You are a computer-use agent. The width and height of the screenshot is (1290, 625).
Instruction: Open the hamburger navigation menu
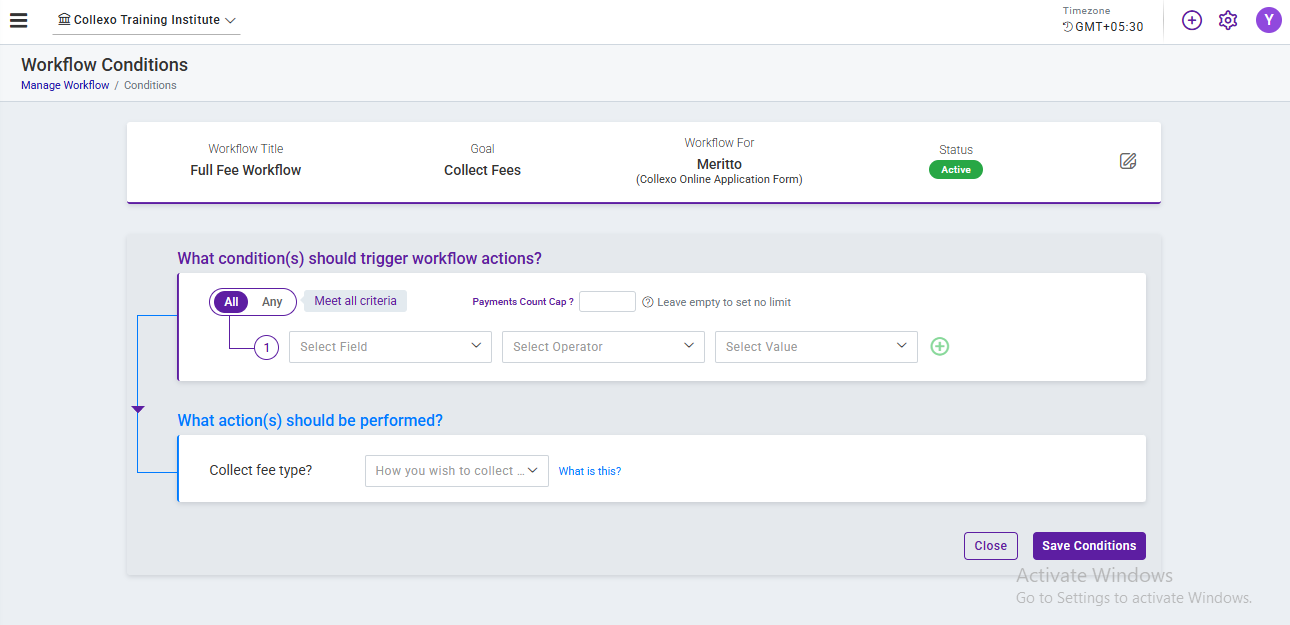(x=18, y=20)
